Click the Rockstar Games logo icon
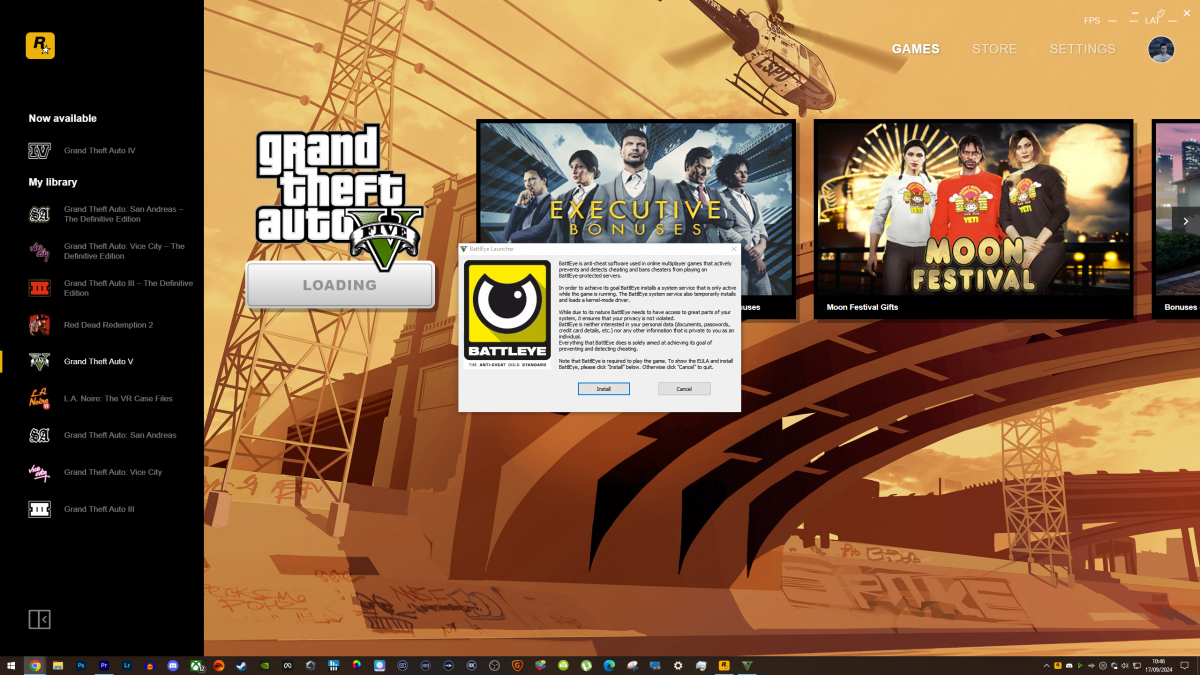1200x675 pixels. point(40,46)
